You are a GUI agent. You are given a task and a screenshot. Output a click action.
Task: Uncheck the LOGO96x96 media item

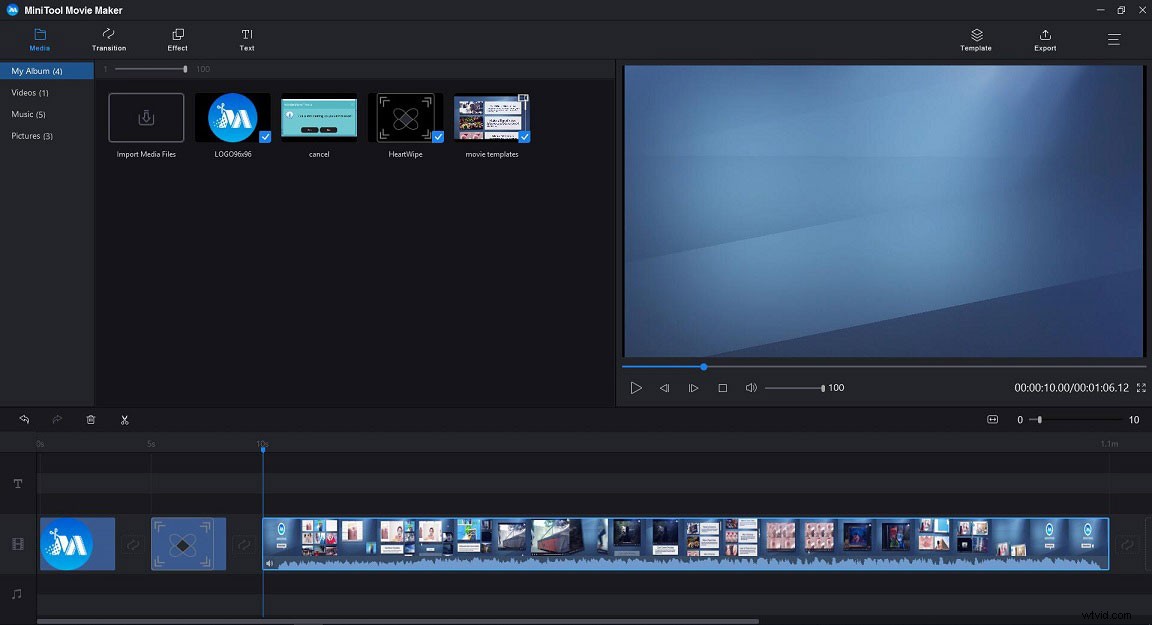click(x=265, y=136)
